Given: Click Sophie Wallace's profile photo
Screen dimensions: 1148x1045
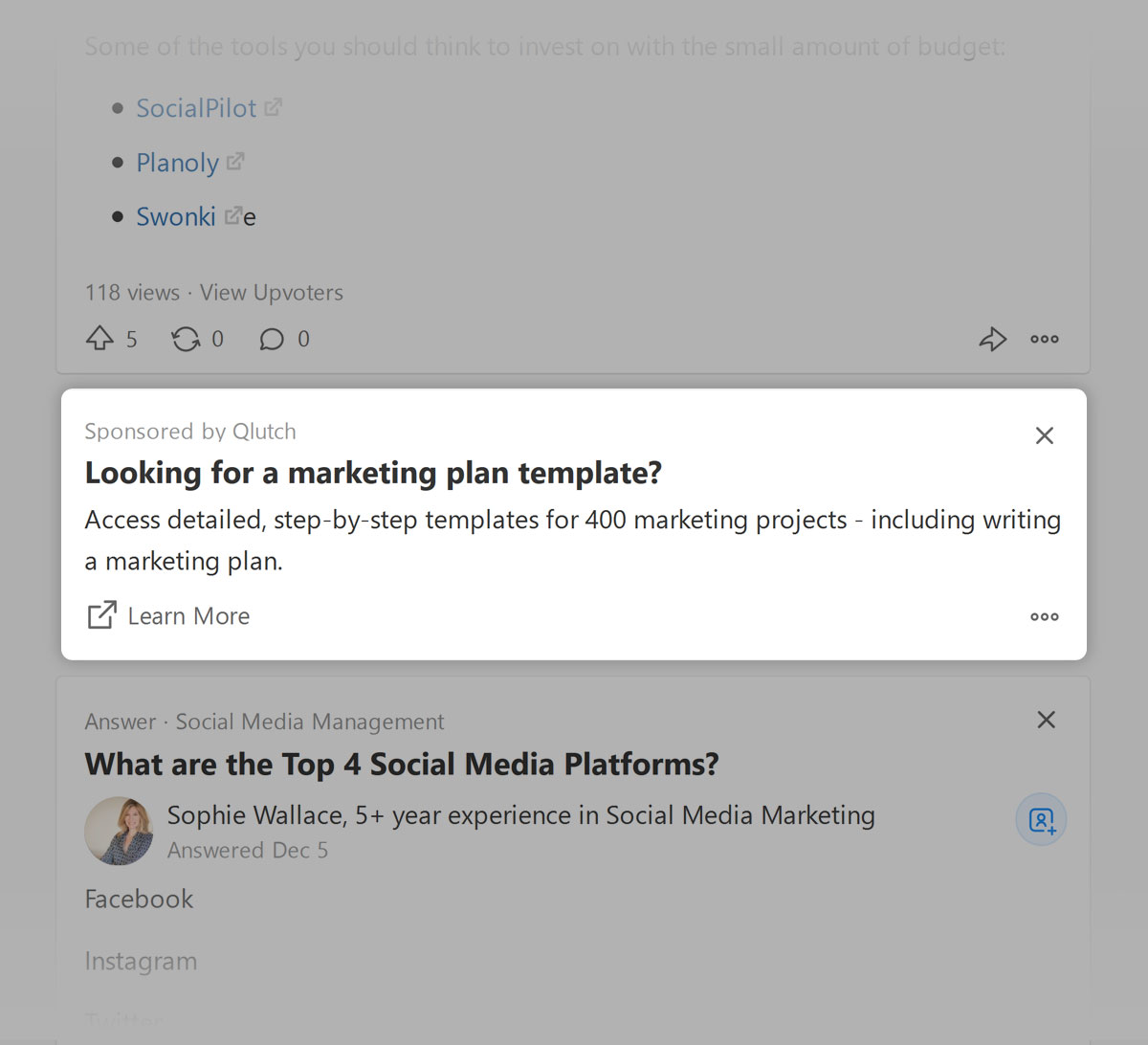Looking at the screenshot, I should (119, 831).
